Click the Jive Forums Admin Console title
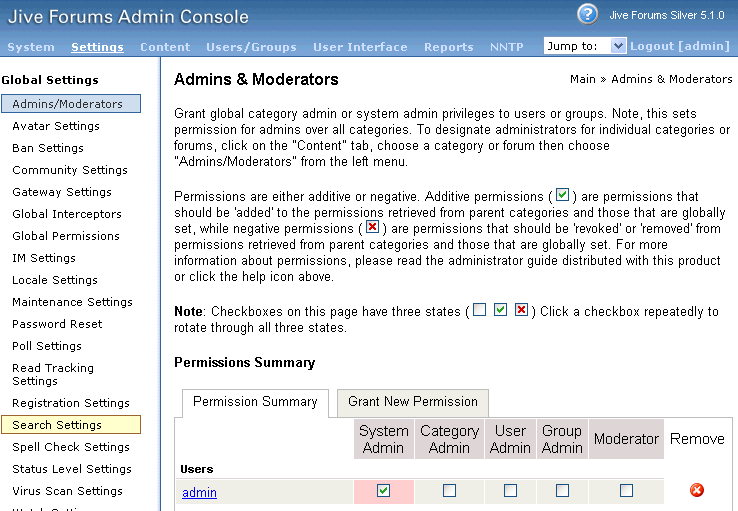 [128, 17]
